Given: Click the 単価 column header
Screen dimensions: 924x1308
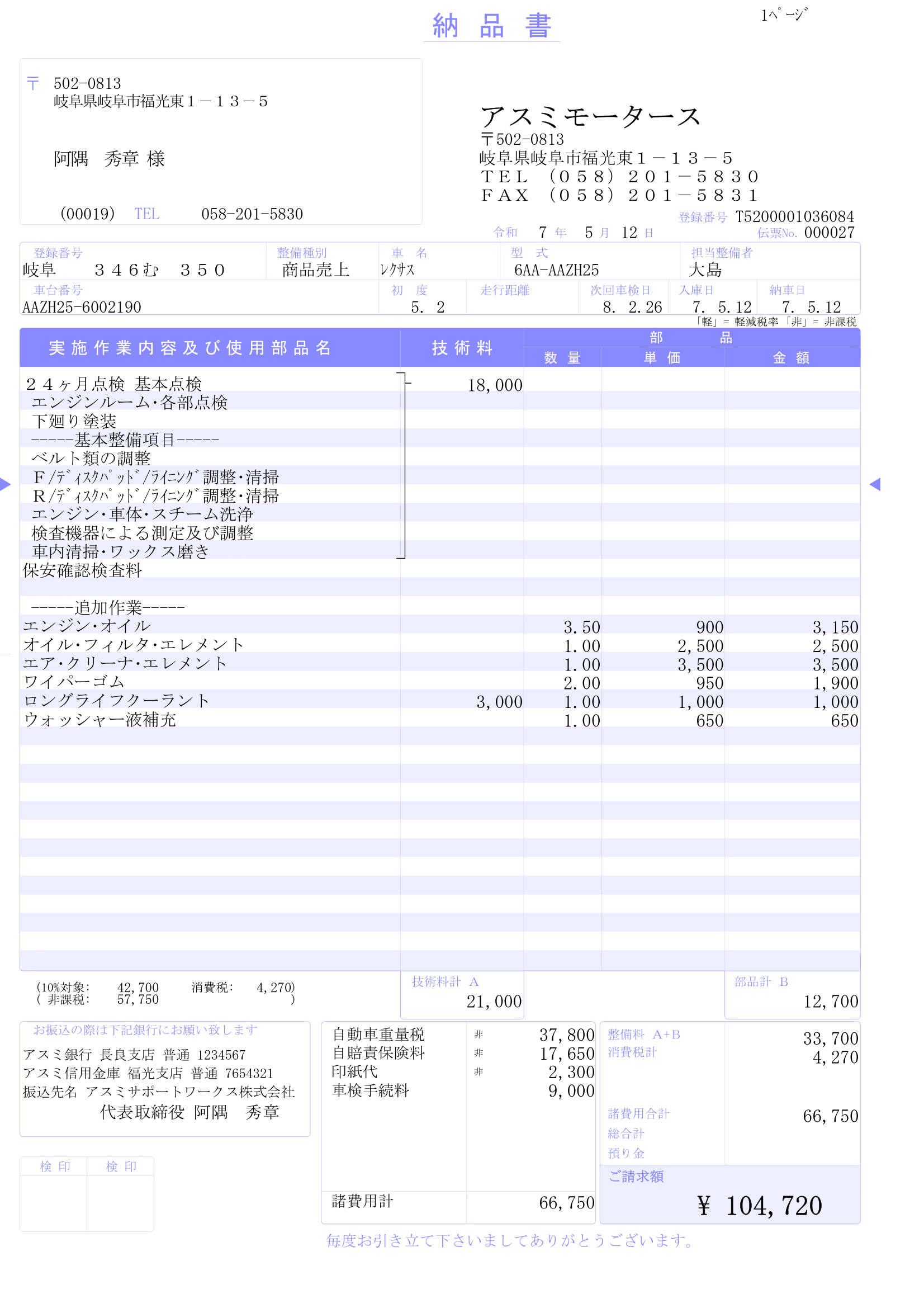Looking at the screenshot, I should pyautogui.click(x=662, y=358).
